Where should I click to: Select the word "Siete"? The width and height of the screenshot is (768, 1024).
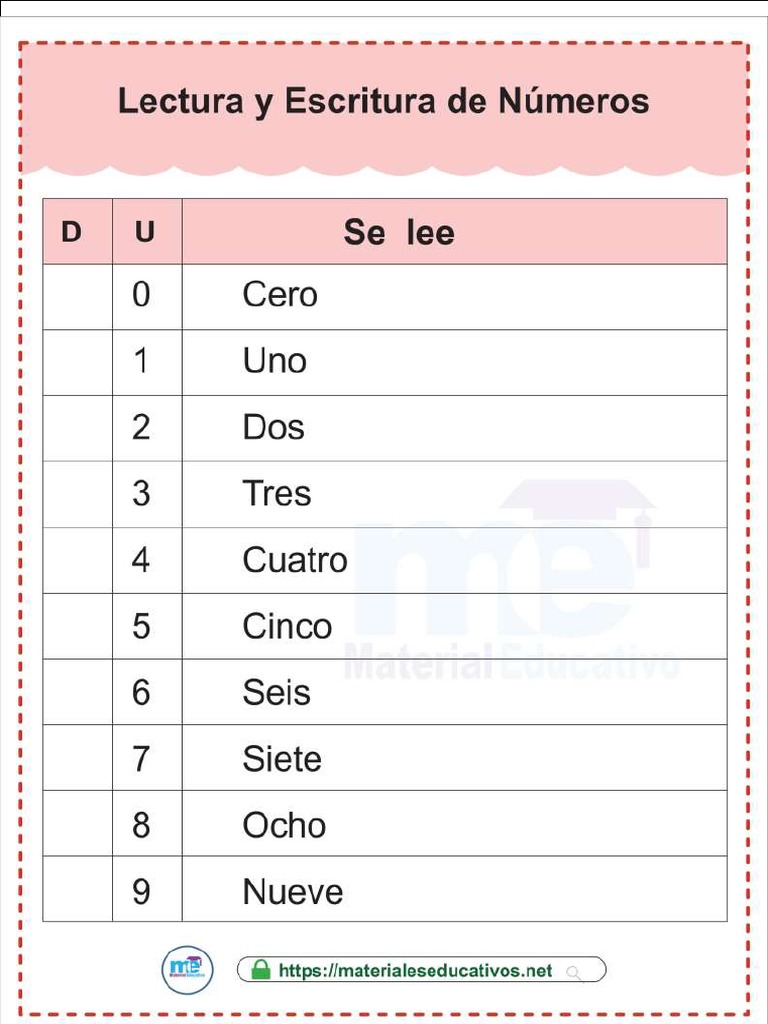click(x=281, y=759)
